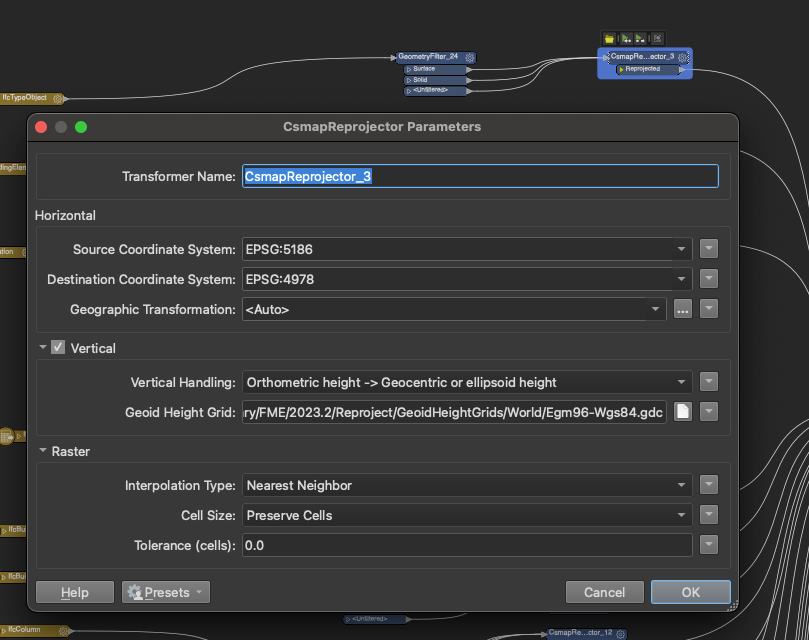Select the CsmapReprojector_12 transformer on canvas
Screen dimensions: 809x640
pos(586,633)
